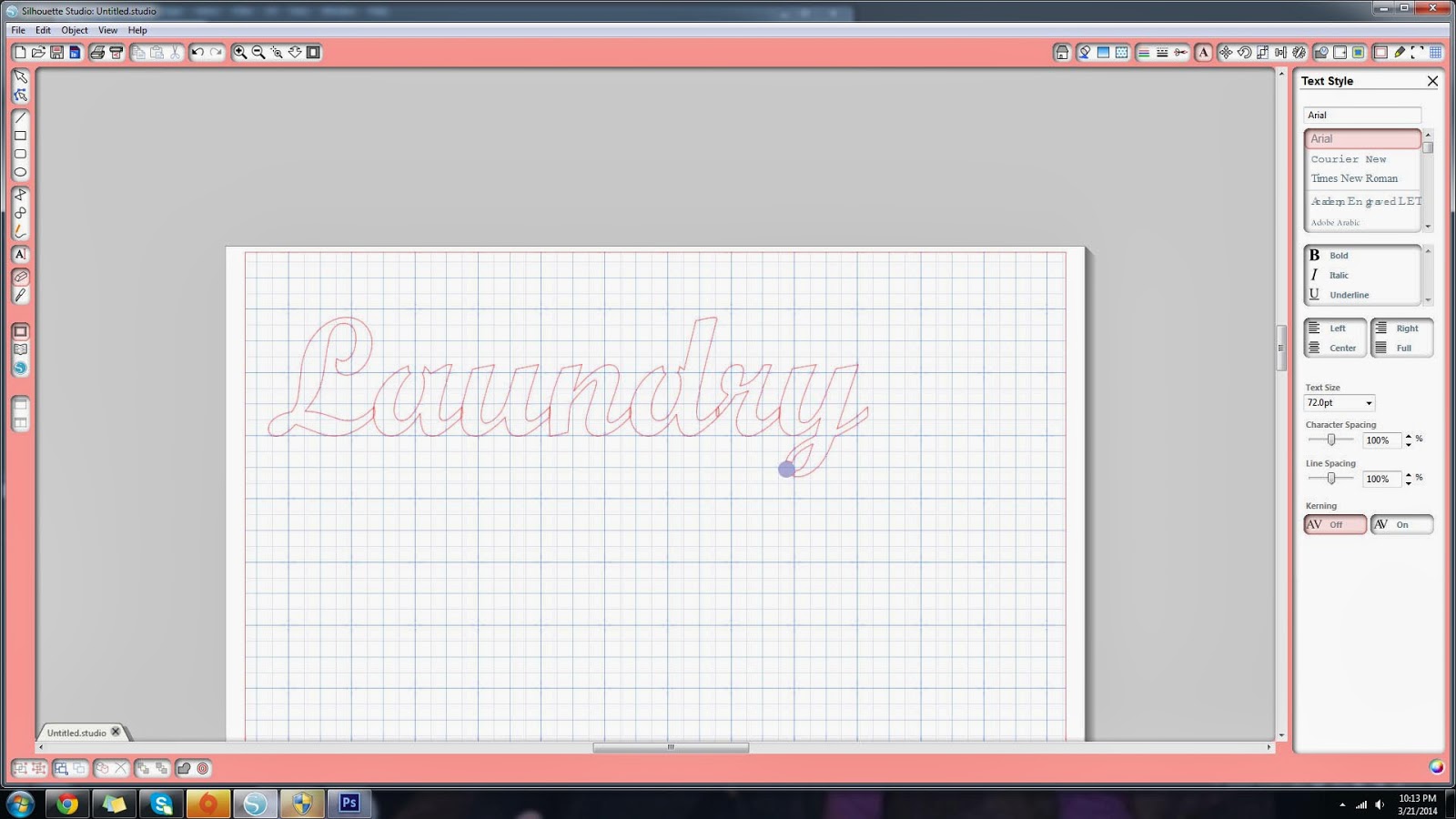Send to Silhouette cutter icon
1456x819 pixels.
tap(116, 53)
